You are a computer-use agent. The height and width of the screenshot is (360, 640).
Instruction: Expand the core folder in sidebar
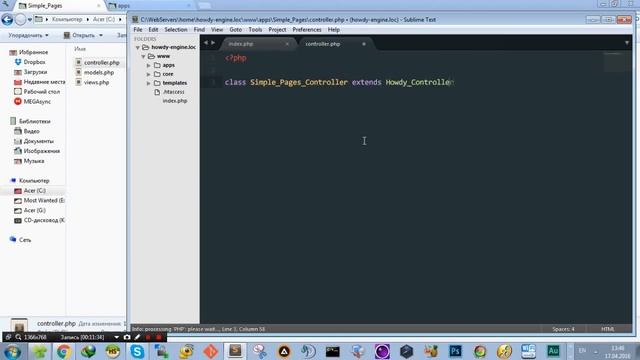(149, 74)
